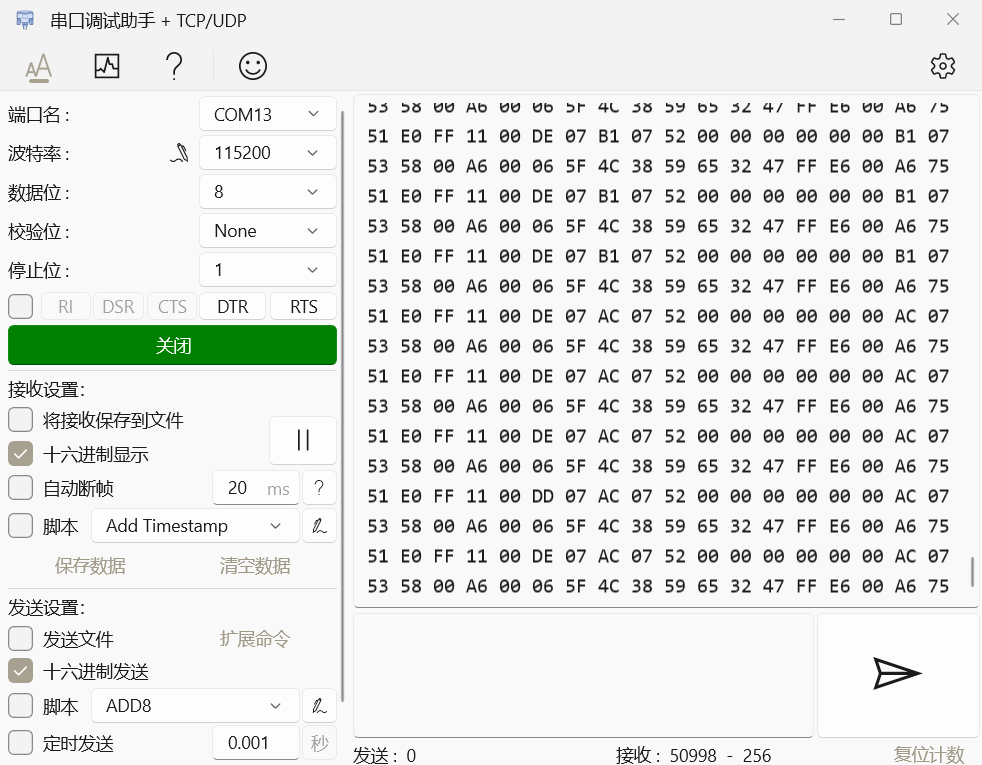
Task: Open the Add Timestamp script dropdown
Action: [x=195, y=526]
